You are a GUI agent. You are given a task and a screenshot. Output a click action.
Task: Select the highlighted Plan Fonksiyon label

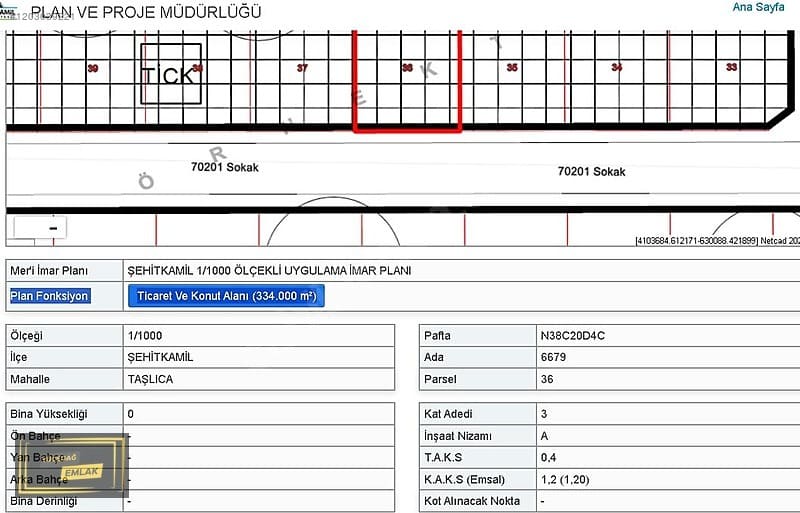point(49,296)
